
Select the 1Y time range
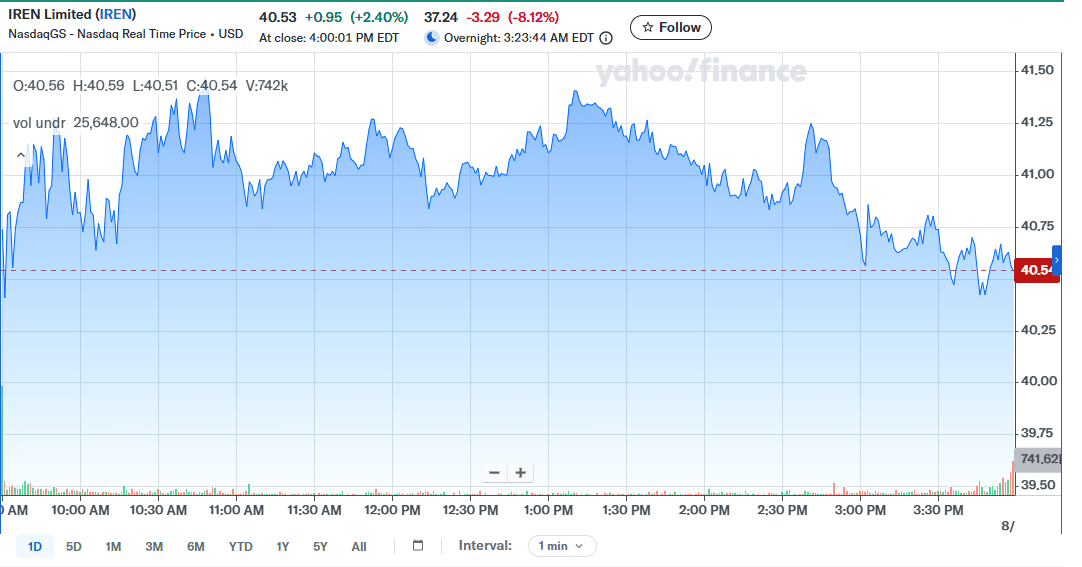(283, 546)
